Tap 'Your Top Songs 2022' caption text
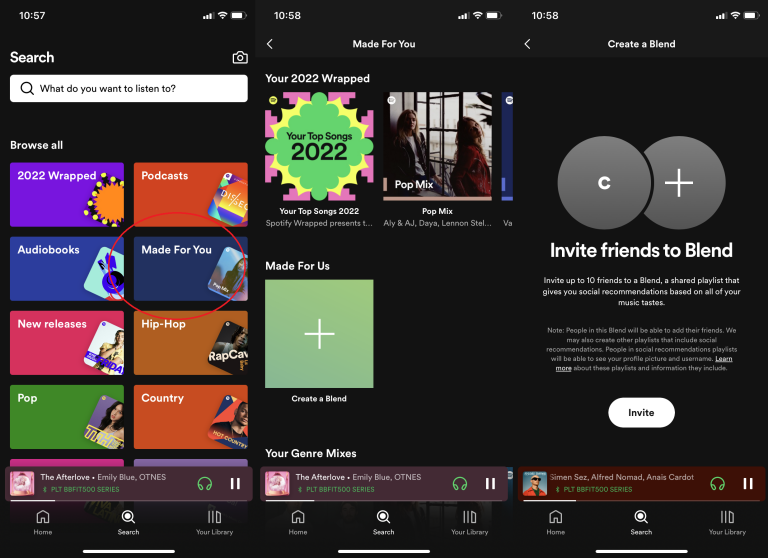 pos(319,211)
